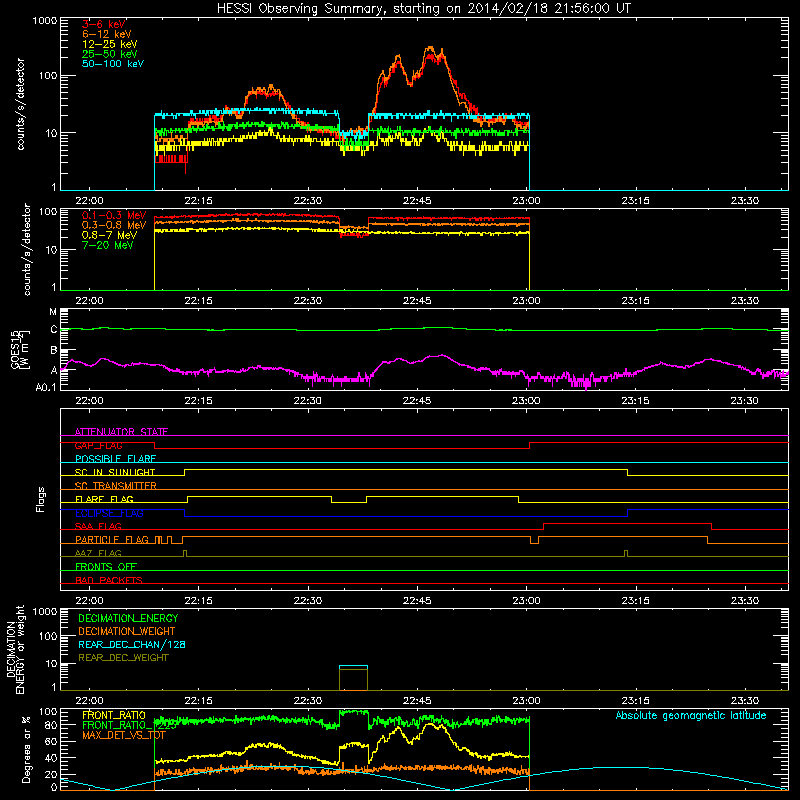This screenshot has height=800, width=800.
Task: Pick the SC_IN_SUNLIGHT flag label
Action: tap(115, 472)
